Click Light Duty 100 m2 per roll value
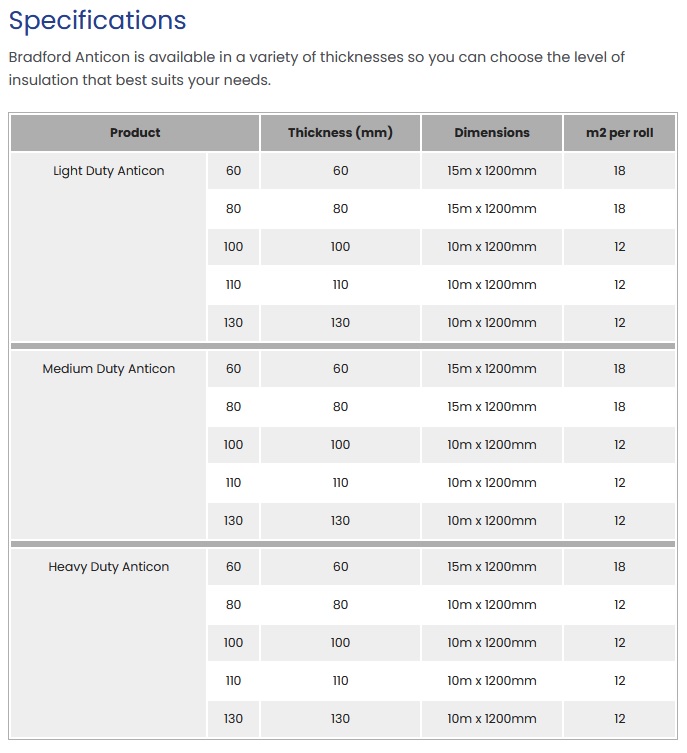Screen dimensions: 687x753 (619, 247)
